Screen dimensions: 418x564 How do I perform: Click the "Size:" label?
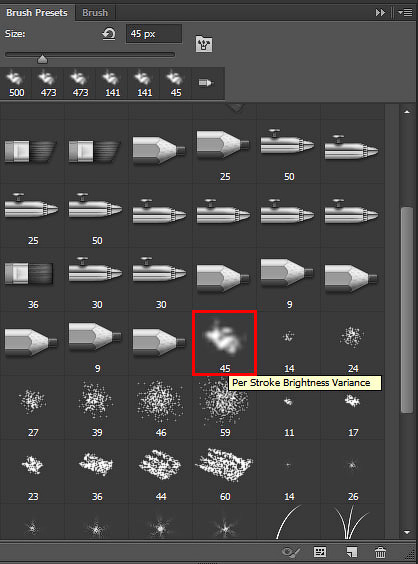tap(15, 34)
